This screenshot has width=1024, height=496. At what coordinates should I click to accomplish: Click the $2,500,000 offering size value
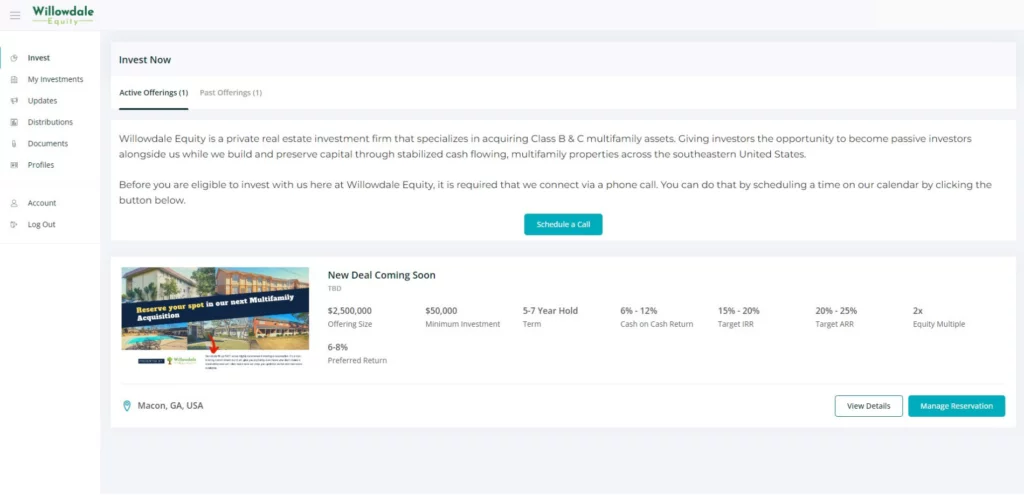(350, 311)
